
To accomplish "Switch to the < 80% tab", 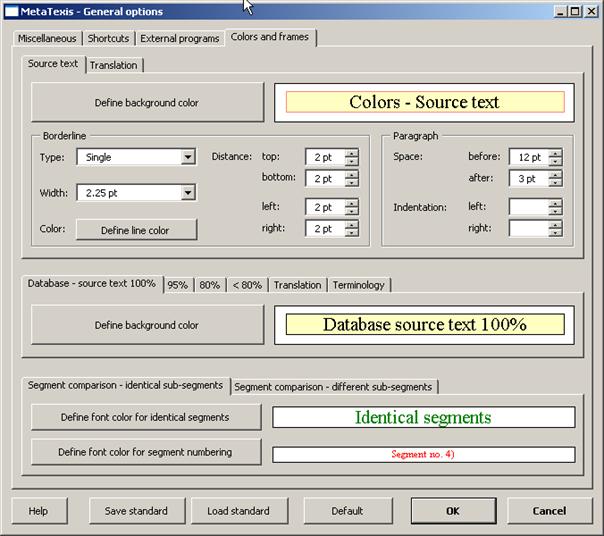I will point(247,285).
